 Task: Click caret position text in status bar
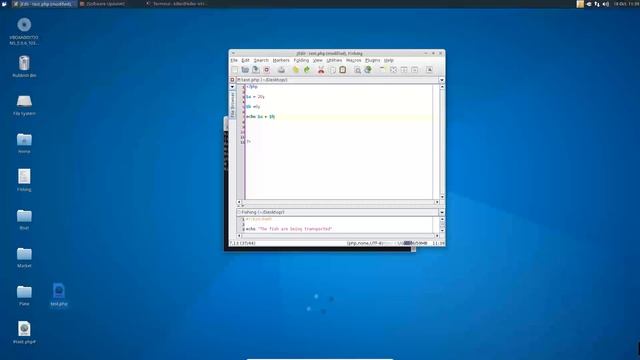(x=242, y=243)
